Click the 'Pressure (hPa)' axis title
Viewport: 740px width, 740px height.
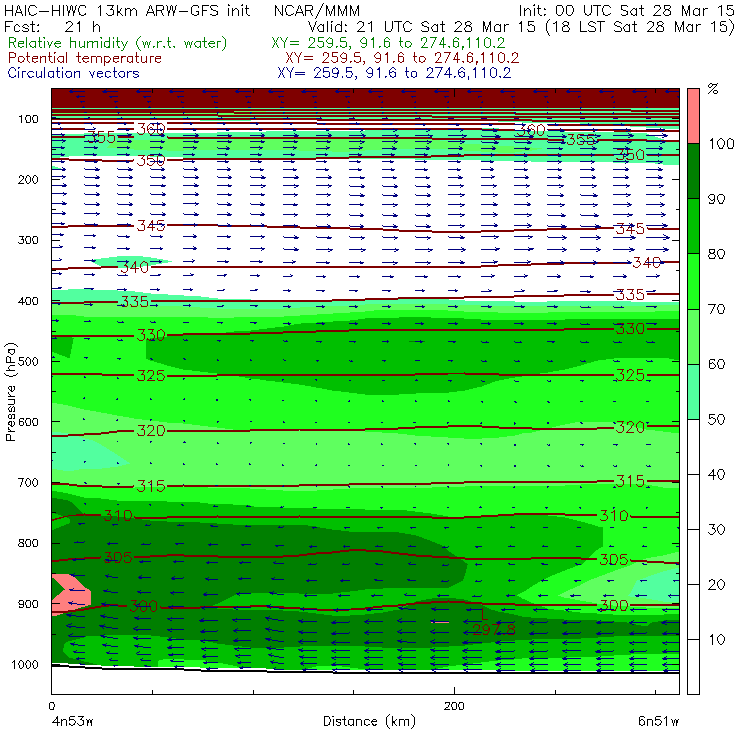click(x=10, y=392)
